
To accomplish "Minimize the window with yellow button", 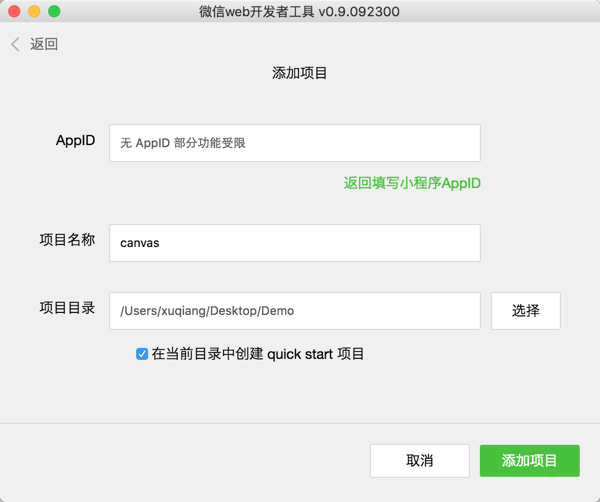I will point(34,11).
